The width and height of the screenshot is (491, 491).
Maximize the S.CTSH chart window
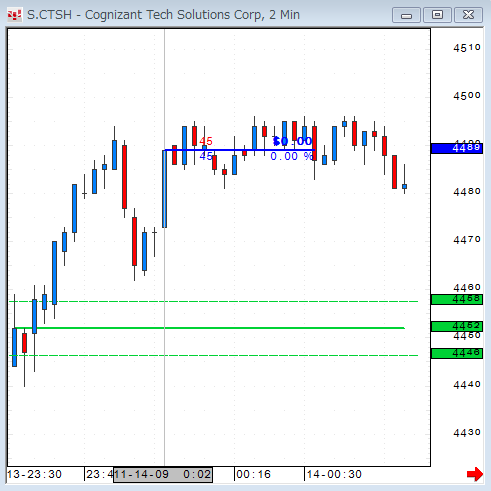[437, 15]
